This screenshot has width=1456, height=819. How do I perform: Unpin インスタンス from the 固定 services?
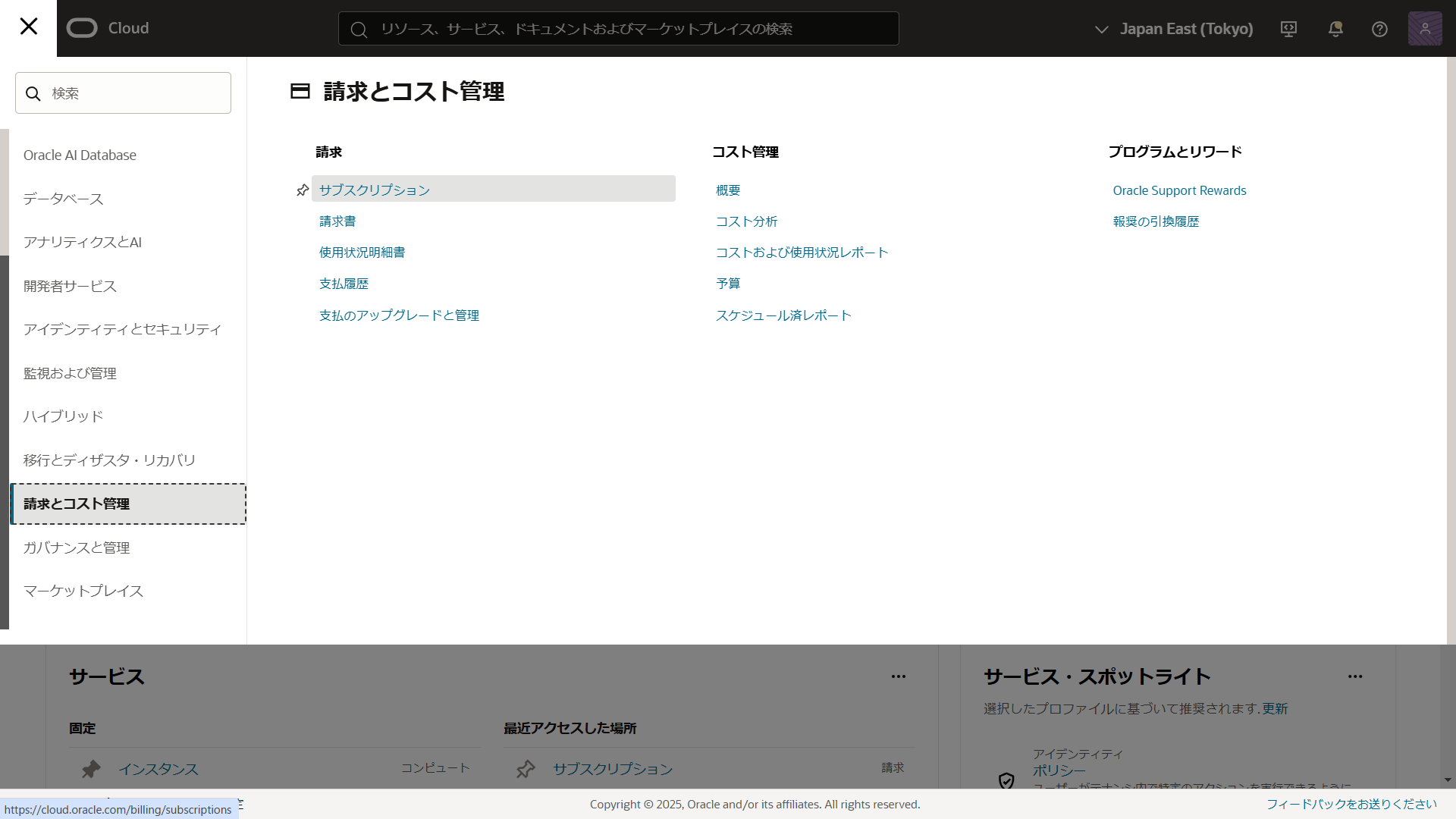click(90, 768)
